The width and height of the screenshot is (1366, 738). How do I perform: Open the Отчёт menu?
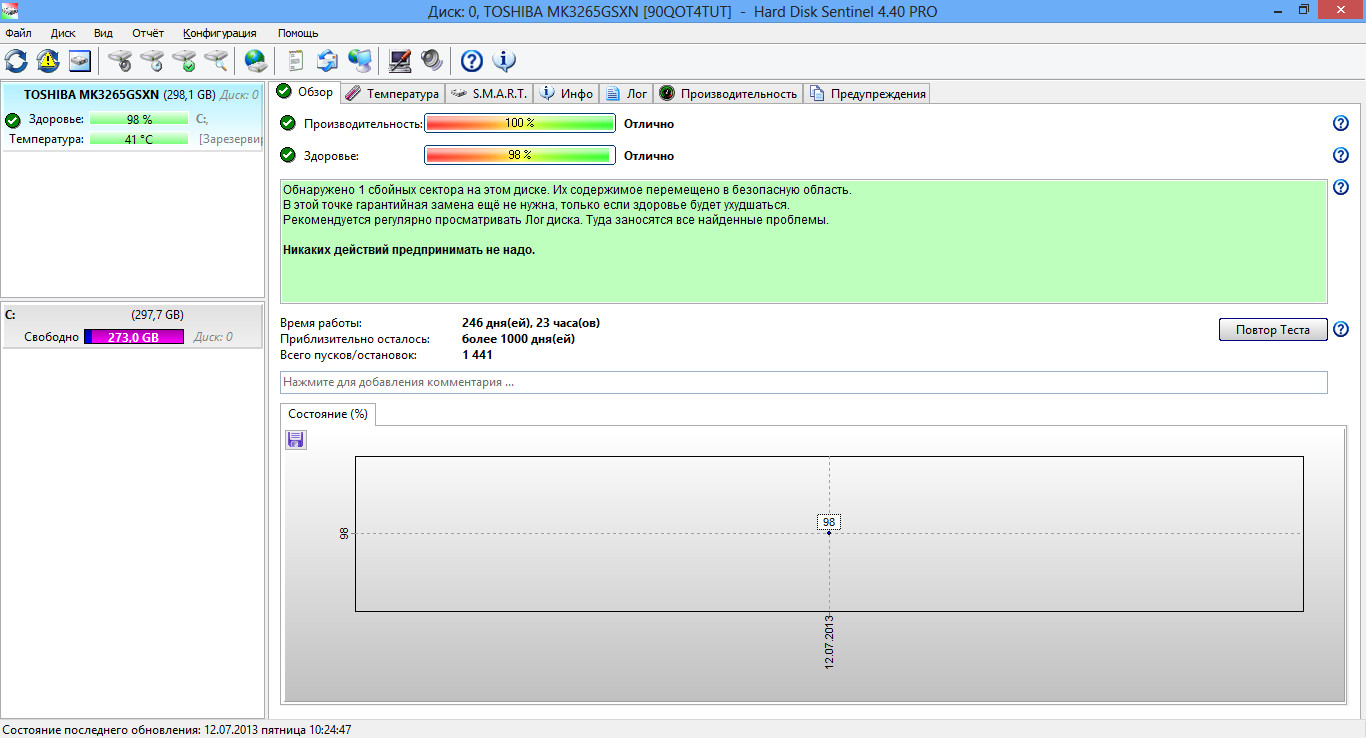tap(148, 33)
